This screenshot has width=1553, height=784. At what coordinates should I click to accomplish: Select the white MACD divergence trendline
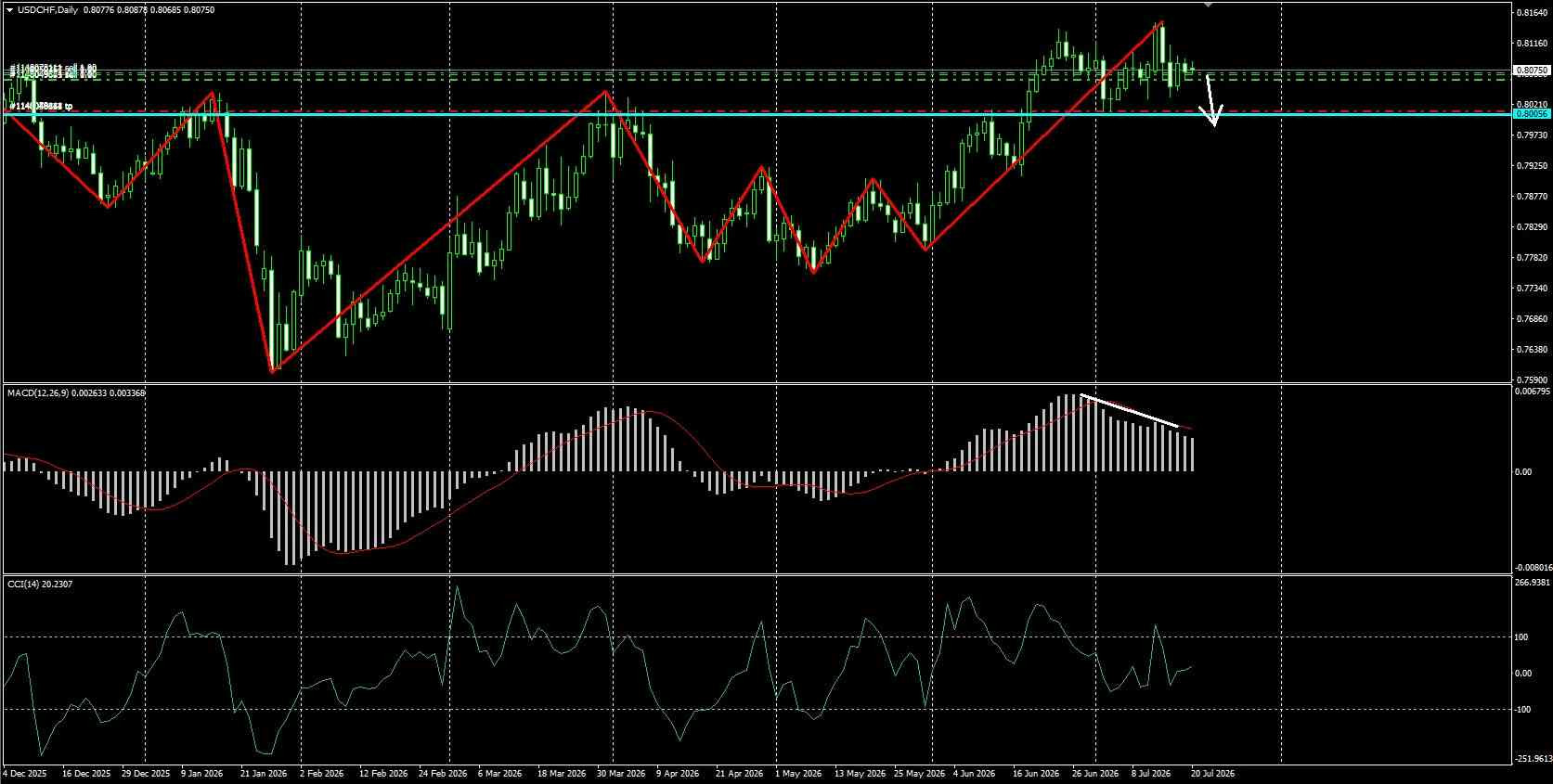pos(1130,411)
